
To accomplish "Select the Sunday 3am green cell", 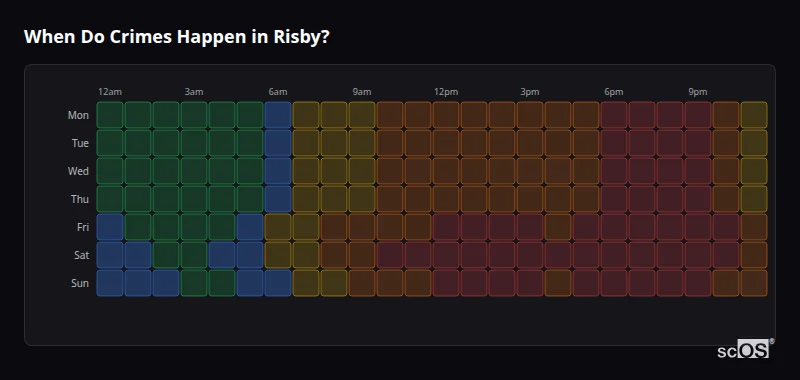I will tap(194, 283).
